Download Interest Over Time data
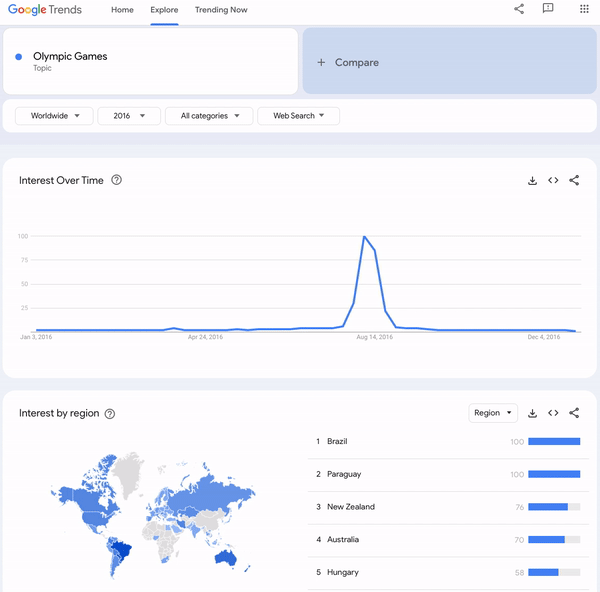600x592 pixels. [532, 180]
